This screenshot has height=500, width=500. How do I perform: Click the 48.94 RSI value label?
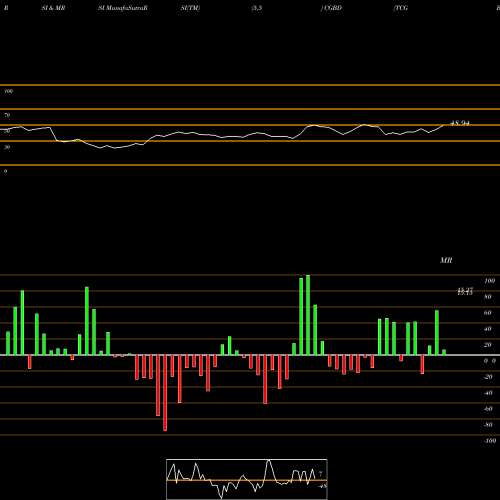tap(460, 123)
